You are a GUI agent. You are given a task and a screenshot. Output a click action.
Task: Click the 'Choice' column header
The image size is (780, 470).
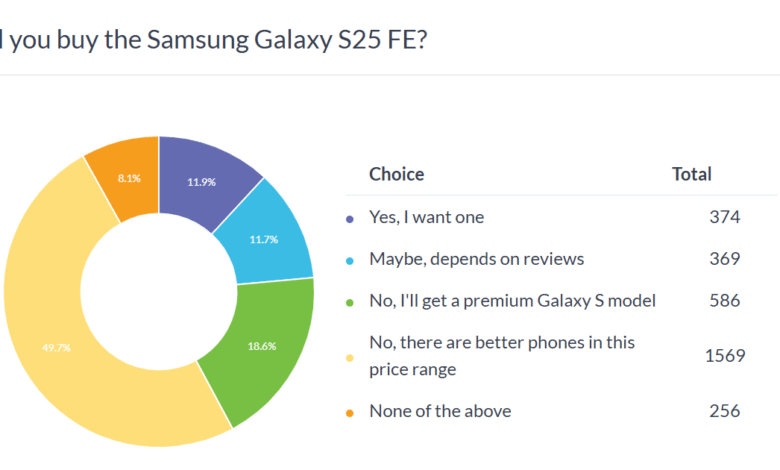pyautogui.click(x=397, y=174)
